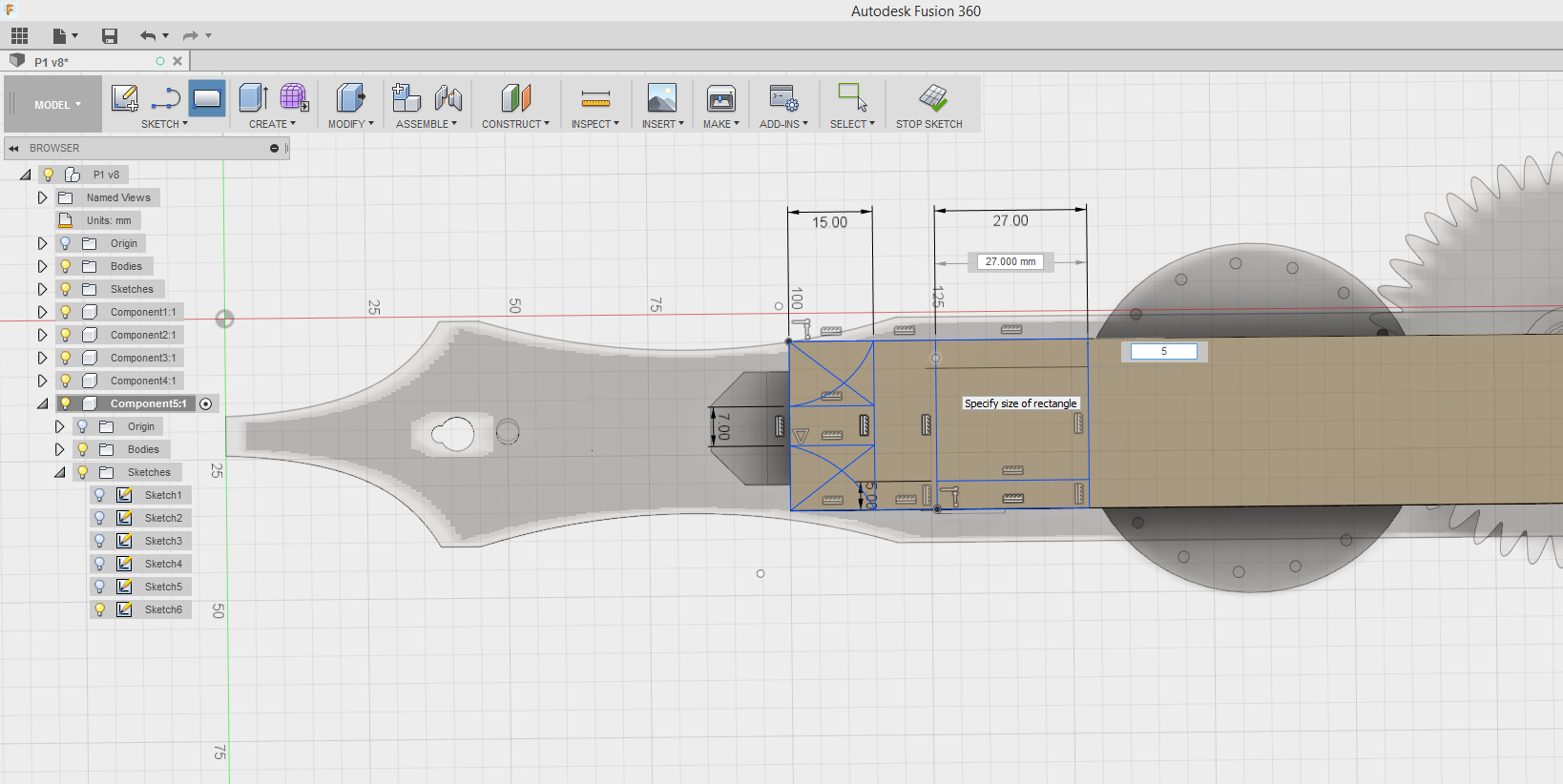
Task: Select Sketch4 in the browser tree
Action: pyautogui.click(x=163, y=564)
